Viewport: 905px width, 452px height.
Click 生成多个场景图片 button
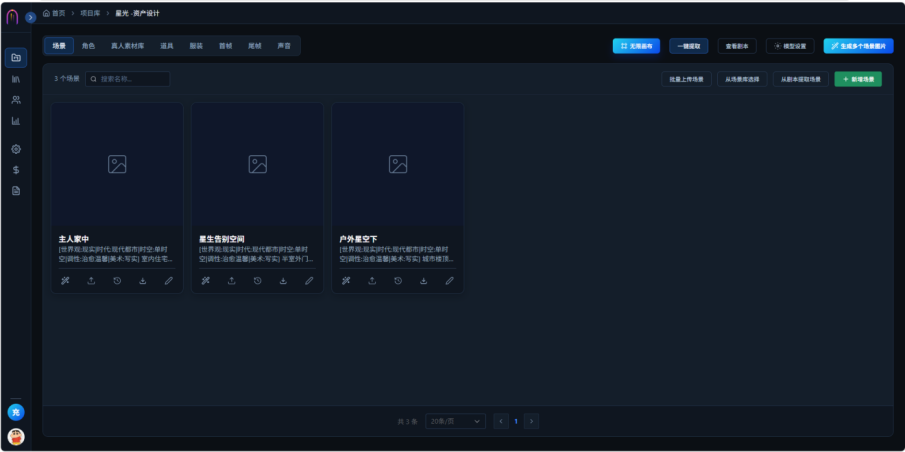point(858,46)
